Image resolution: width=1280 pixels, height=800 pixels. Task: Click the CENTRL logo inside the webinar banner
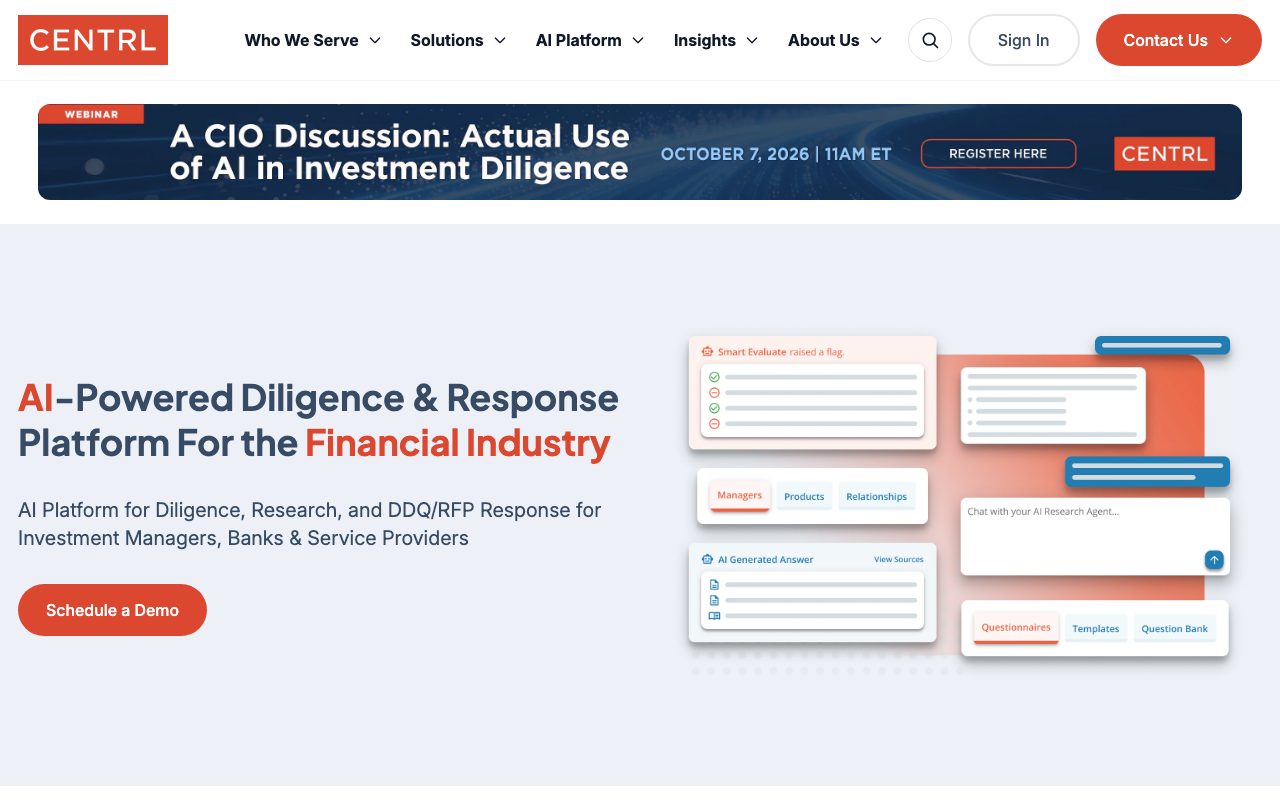1164,154
